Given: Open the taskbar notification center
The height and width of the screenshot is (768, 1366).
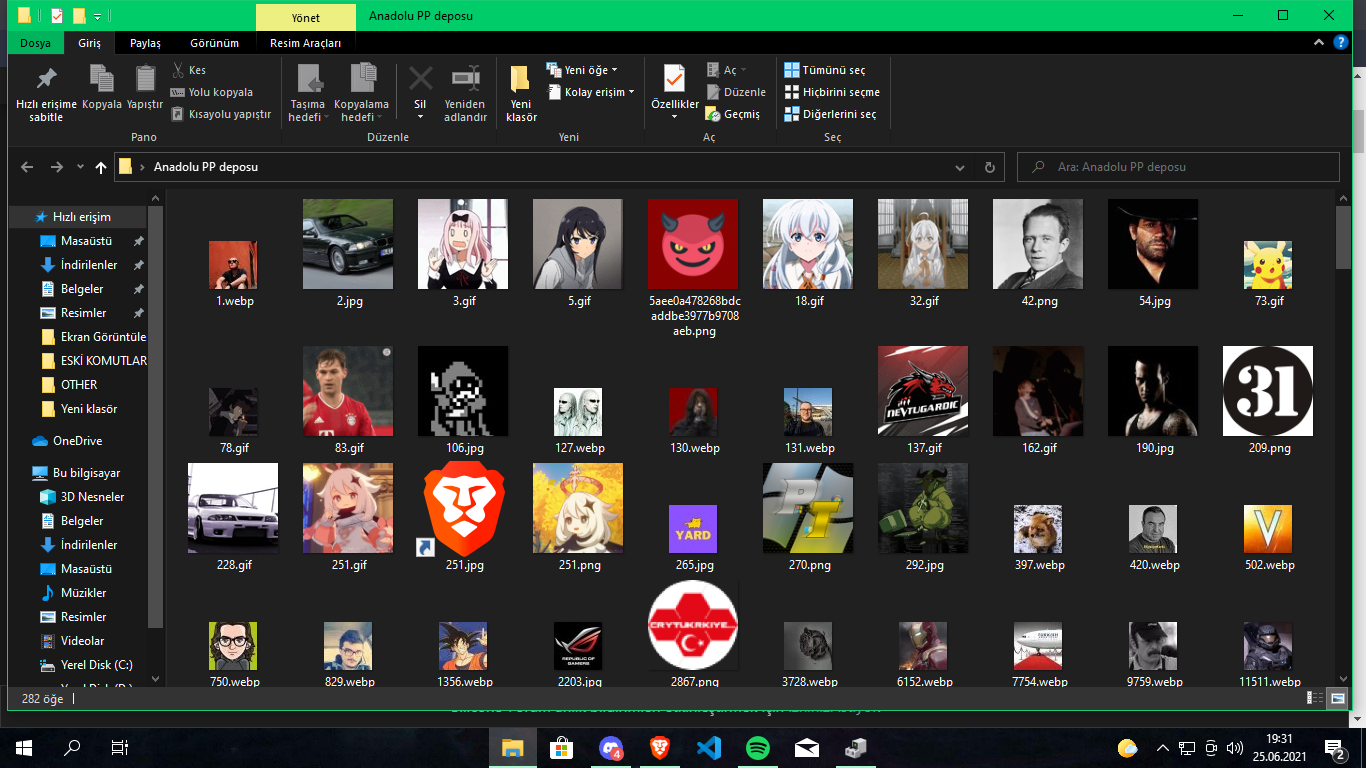Looking at the screenshot, I should pyautogui.click(x=1335, y=747).
